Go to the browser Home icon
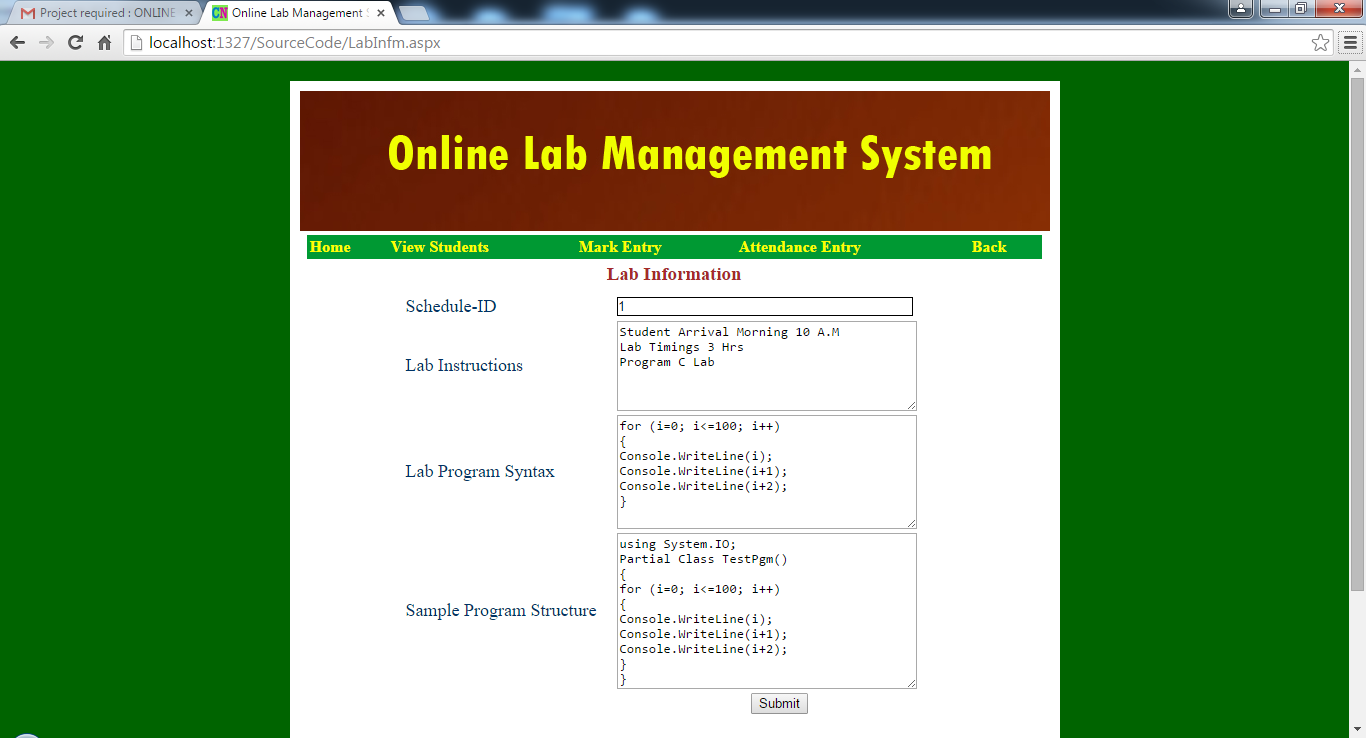This screenshot has height=738, width=1366. 104,43
